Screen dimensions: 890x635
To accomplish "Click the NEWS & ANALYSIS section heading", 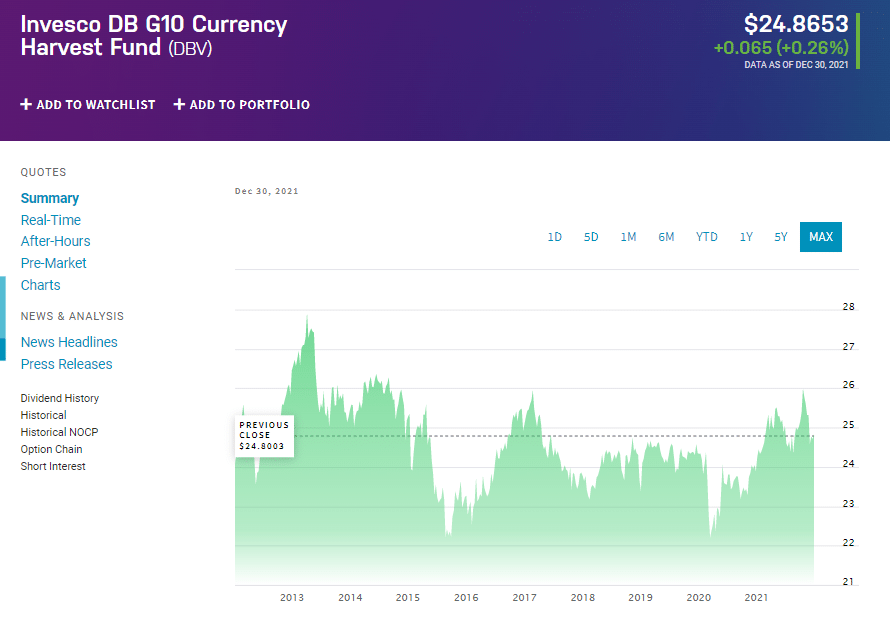I will (x=72, y=316).
